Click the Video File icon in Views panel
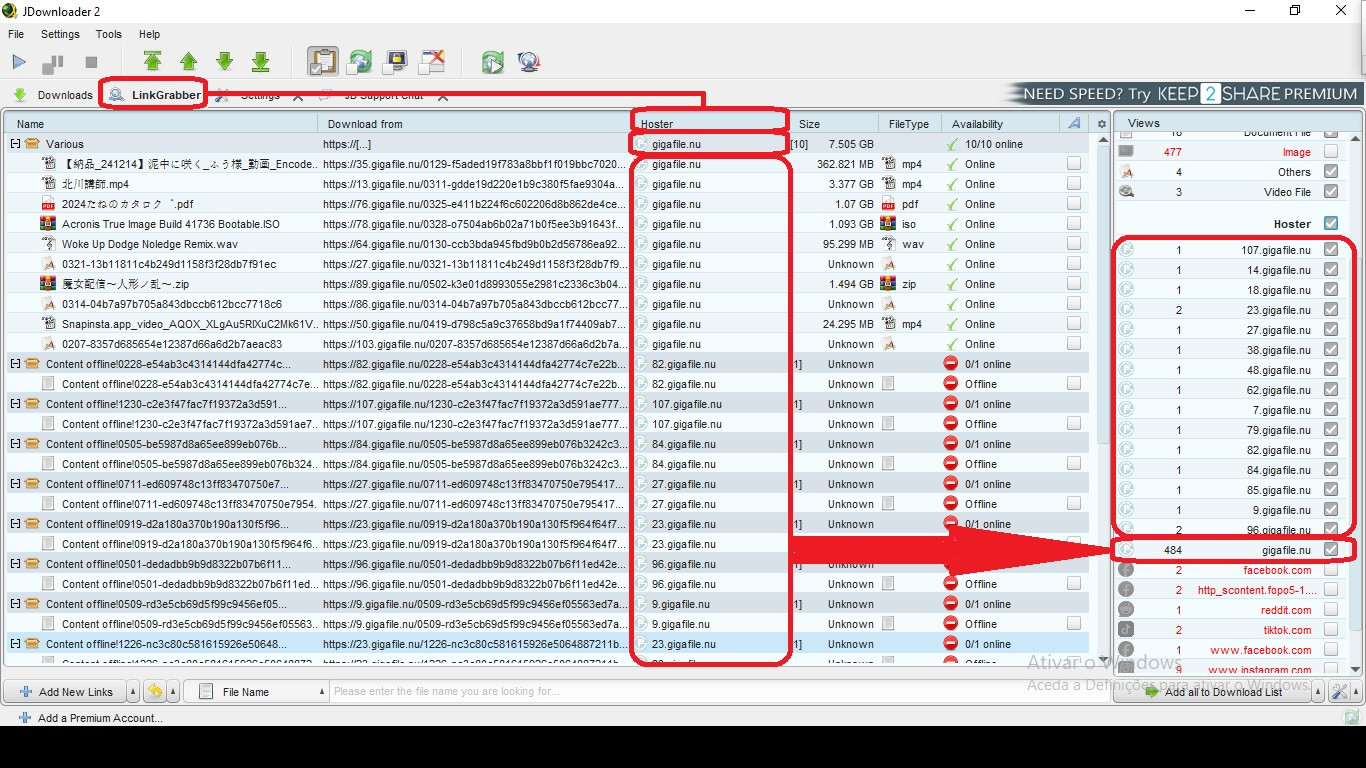This screenshot has width=1366, height=768. click(x=1126, y=192)
